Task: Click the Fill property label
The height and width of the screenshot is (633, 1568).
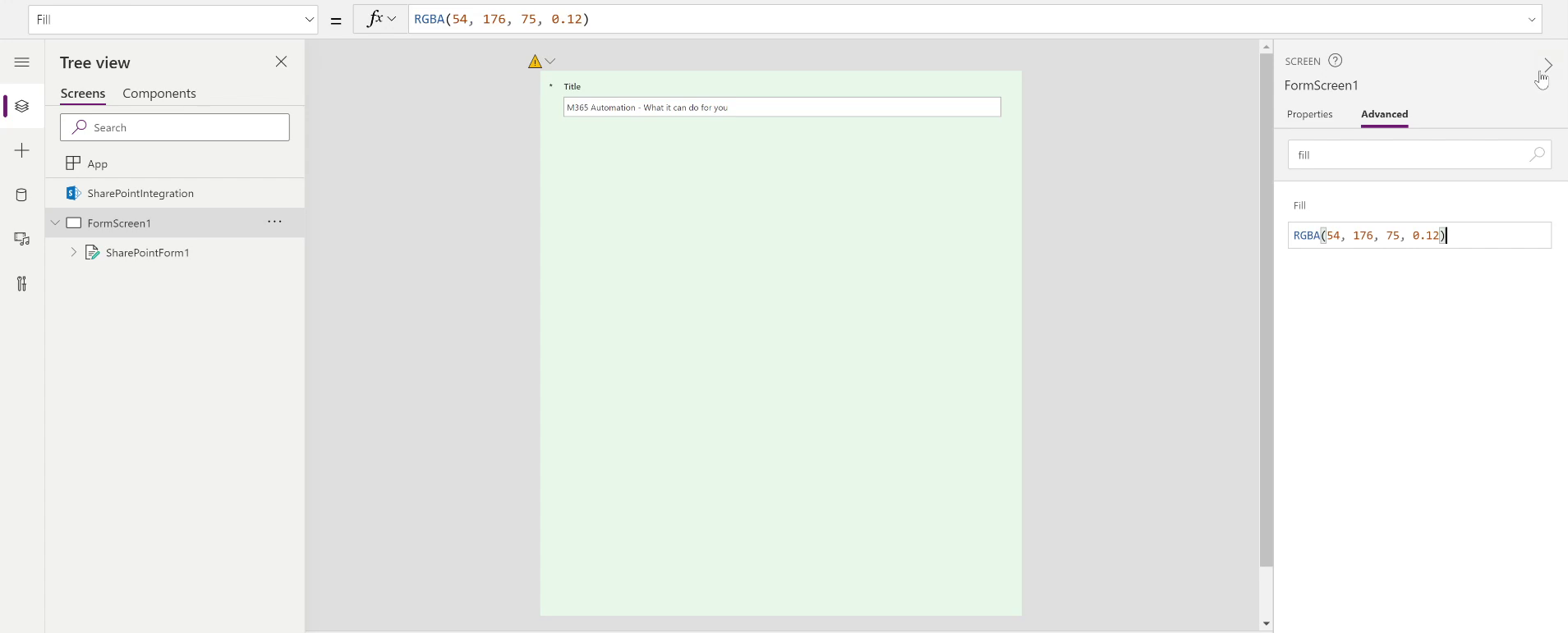Action: pyautogui.click(x=1299, y=205)
